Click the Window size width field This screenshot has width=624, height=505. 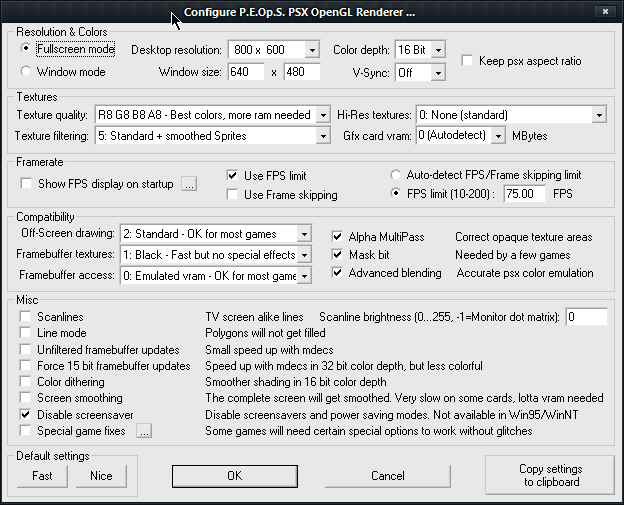[246, 72]
